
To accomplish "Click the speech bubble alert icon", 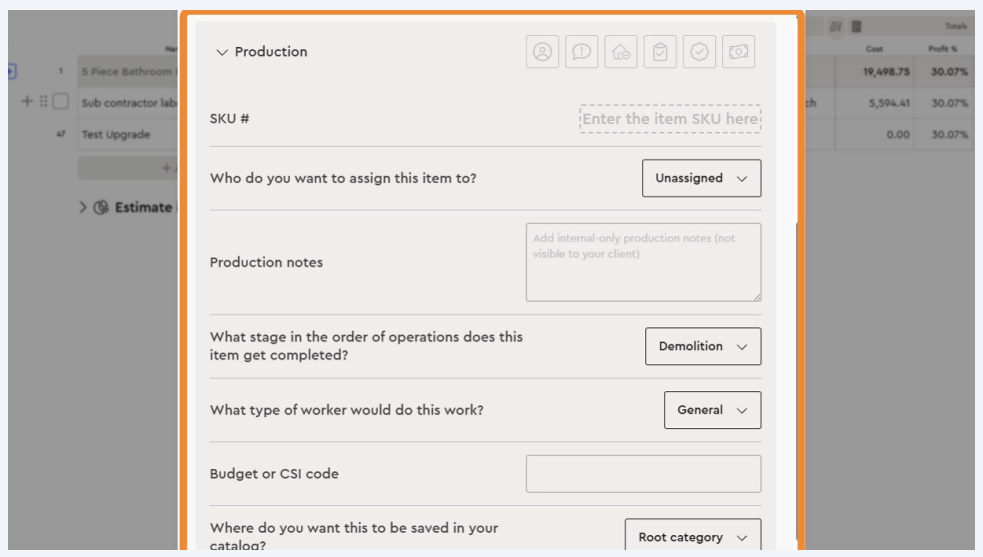I will [581, 52].
